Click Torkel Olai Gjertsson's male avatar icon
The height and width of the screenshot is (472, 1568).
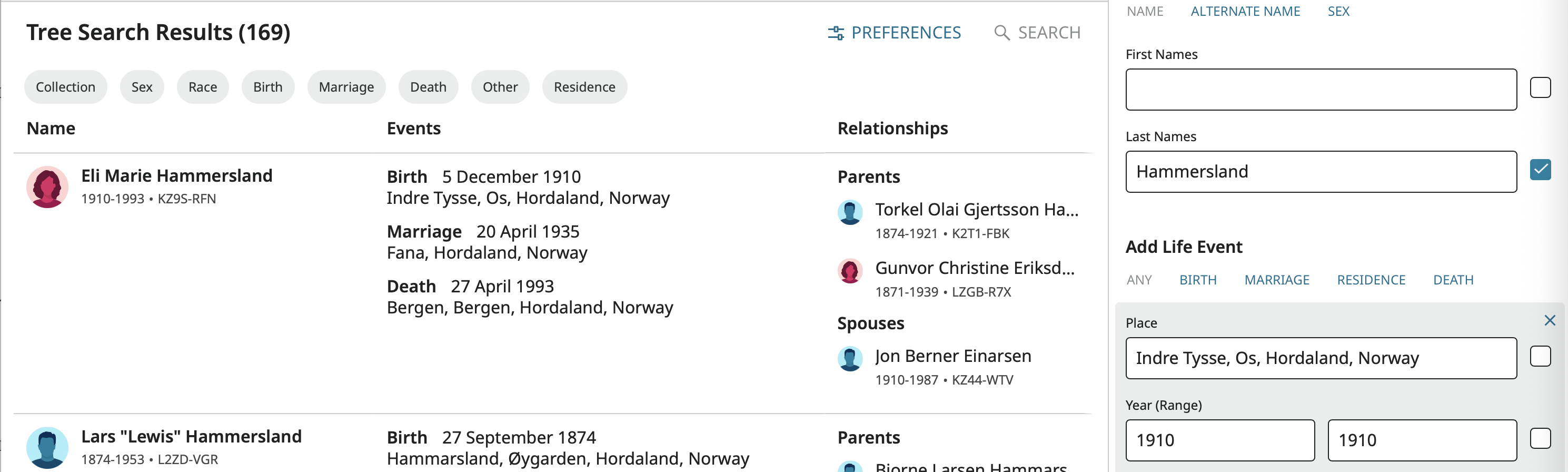click(x=850, y=212)
